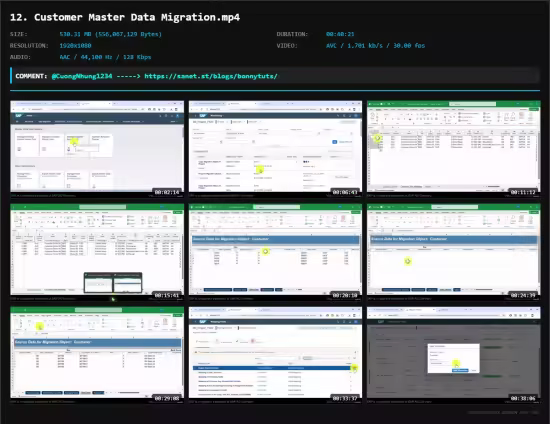The height and width of the screenshot is (424, 550).
Task: Click the 'VIDEO:' label
Action: click(287, 46)
